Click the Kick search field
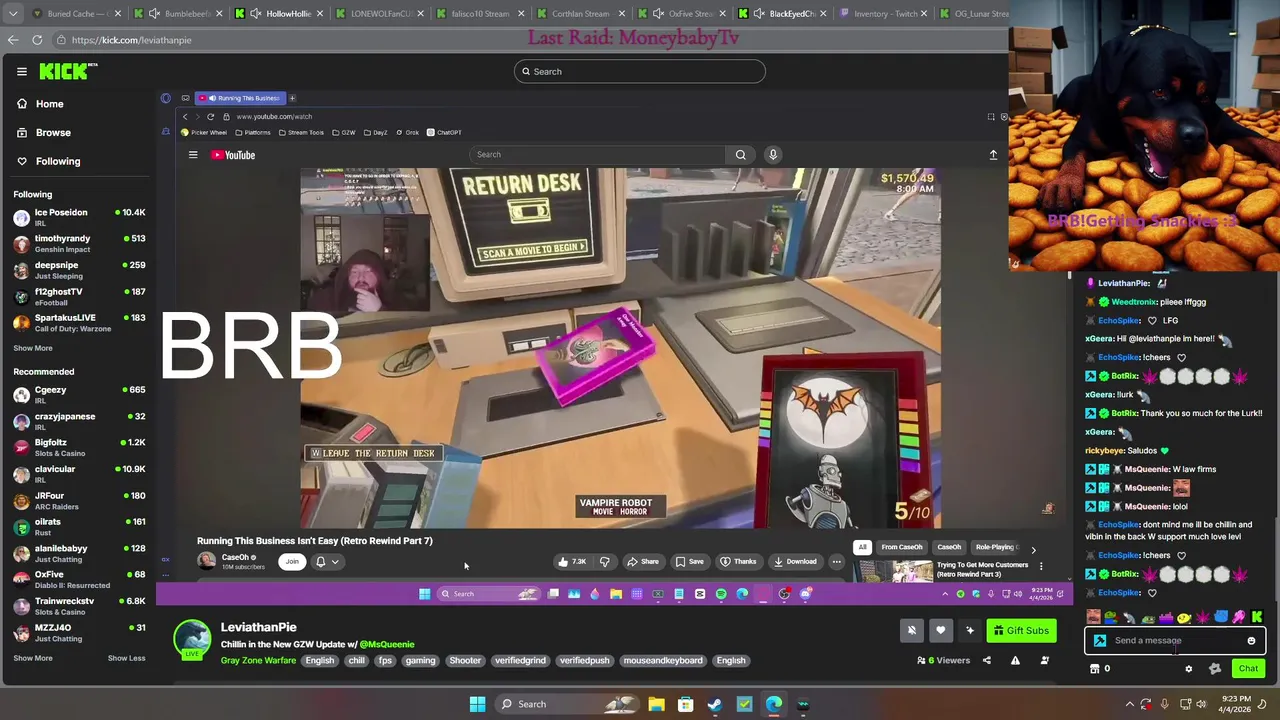1280x720 pixels. [x=640, y=71]
